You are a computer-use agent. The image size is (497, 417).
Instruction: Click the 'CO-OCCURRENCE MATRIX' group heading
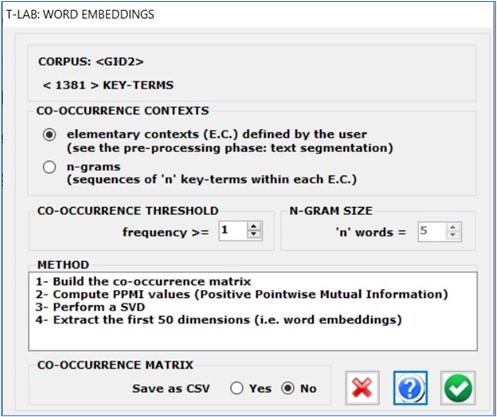point(115,365)
